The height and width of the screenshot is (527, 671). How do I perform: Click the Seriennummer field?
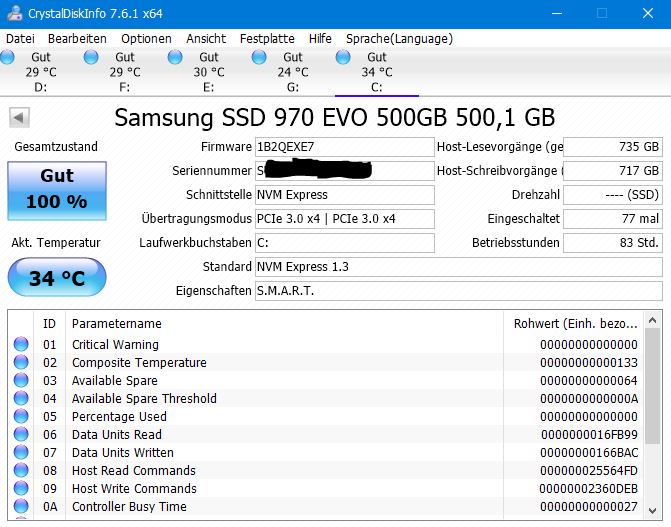(344, 171)
